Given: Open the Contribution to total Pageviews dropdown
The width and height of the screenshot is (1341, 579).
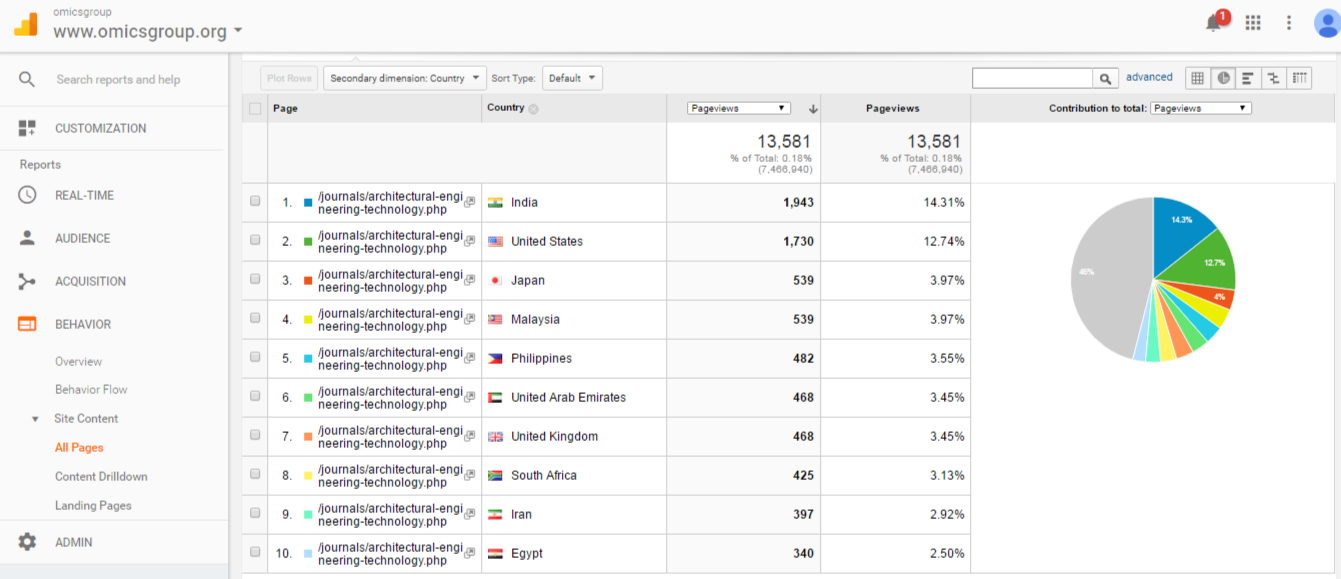Looking at the screenshot, I should tap(1200, 108).
